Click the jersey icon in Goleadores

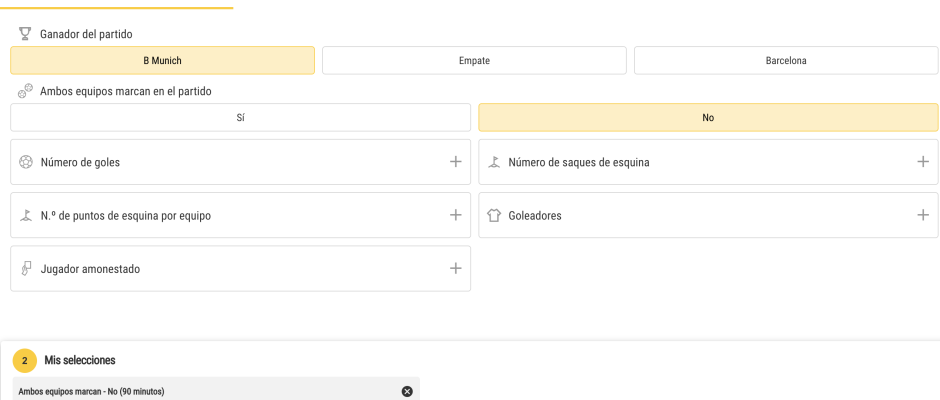click(x=494, y=215)
